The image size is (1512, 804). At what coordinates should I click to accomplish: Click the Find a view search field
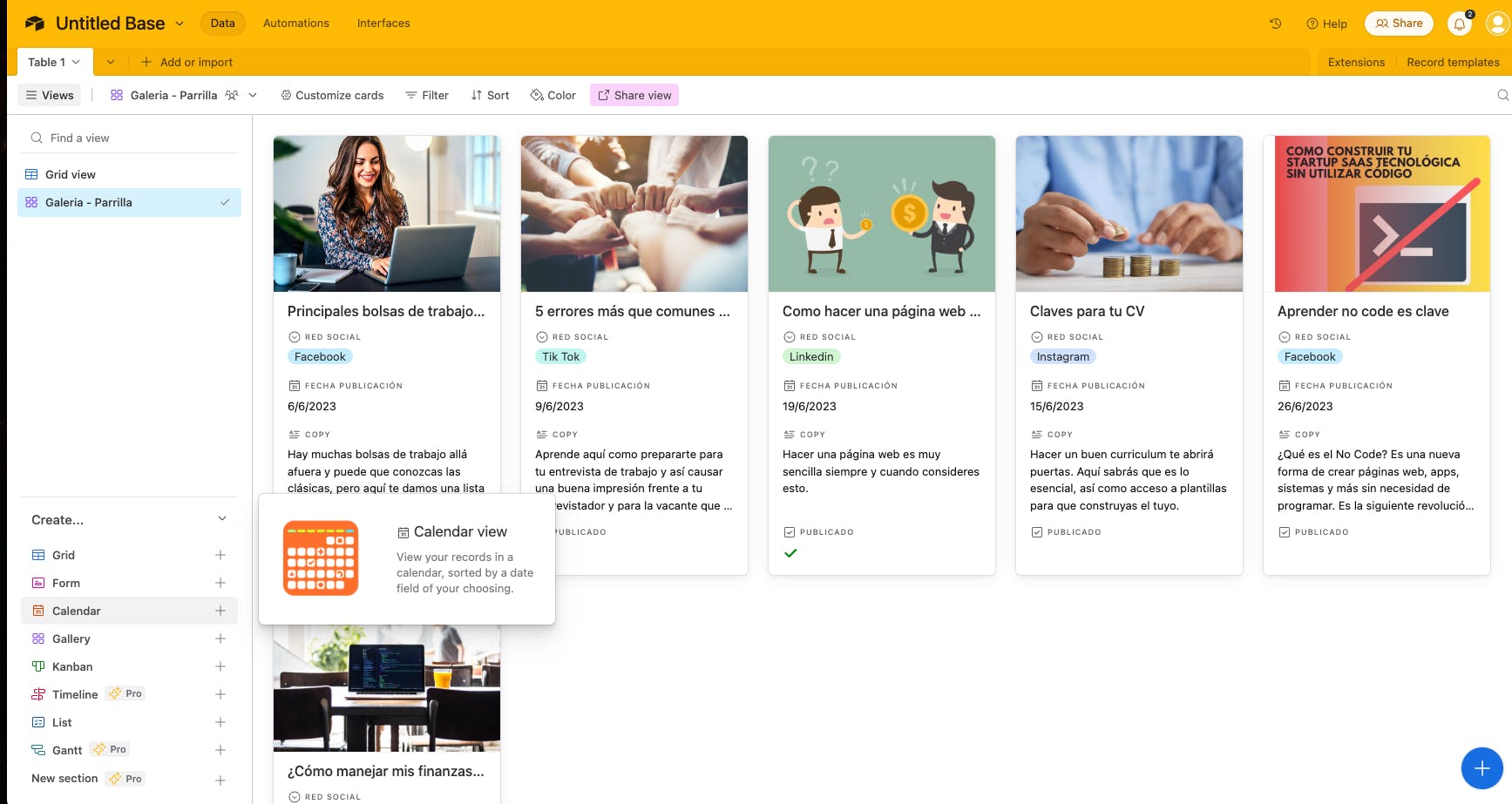(x=129, y=138)
